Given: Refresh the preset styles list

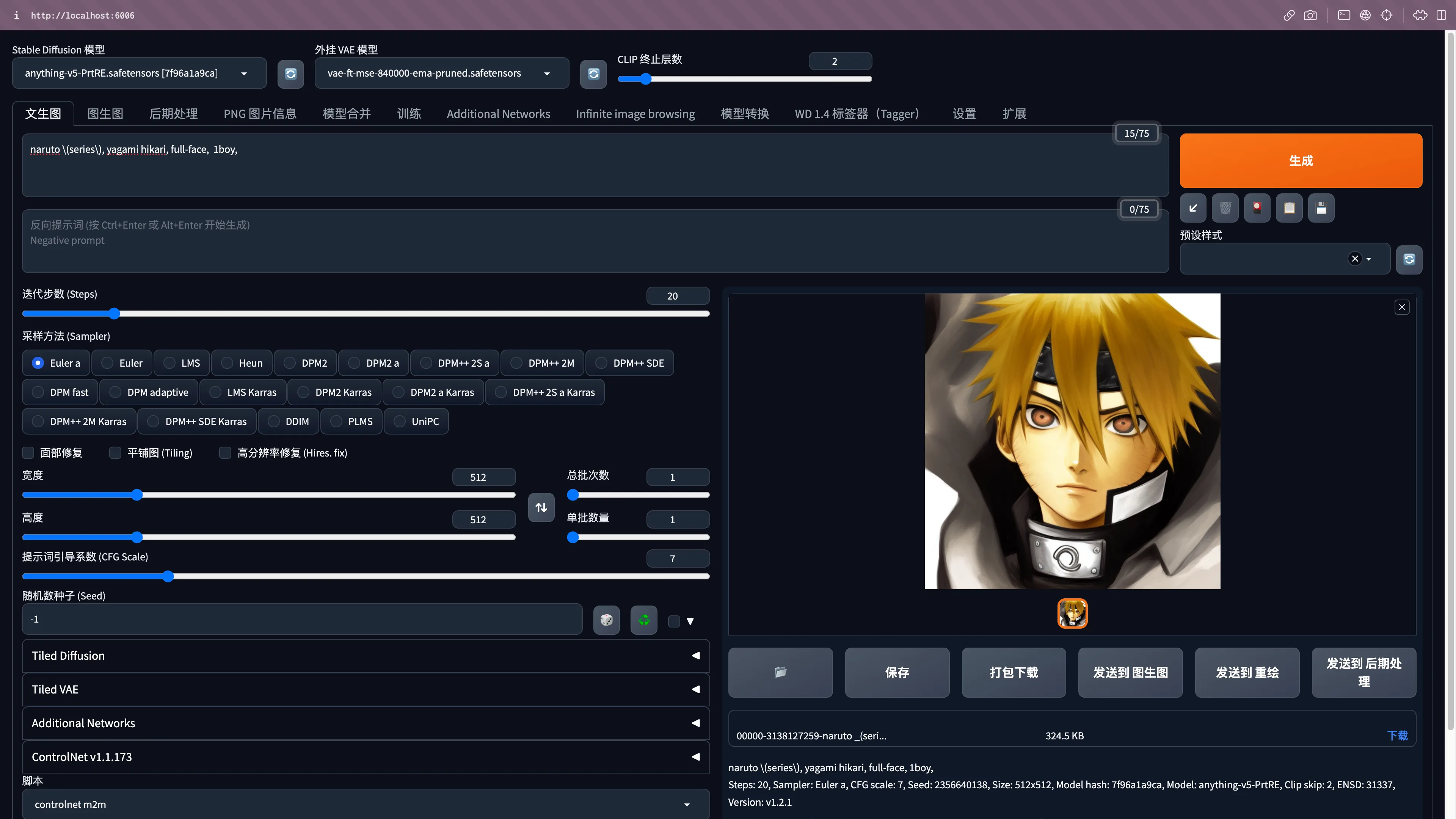Looking at the screenshot, I should 1409,259.
